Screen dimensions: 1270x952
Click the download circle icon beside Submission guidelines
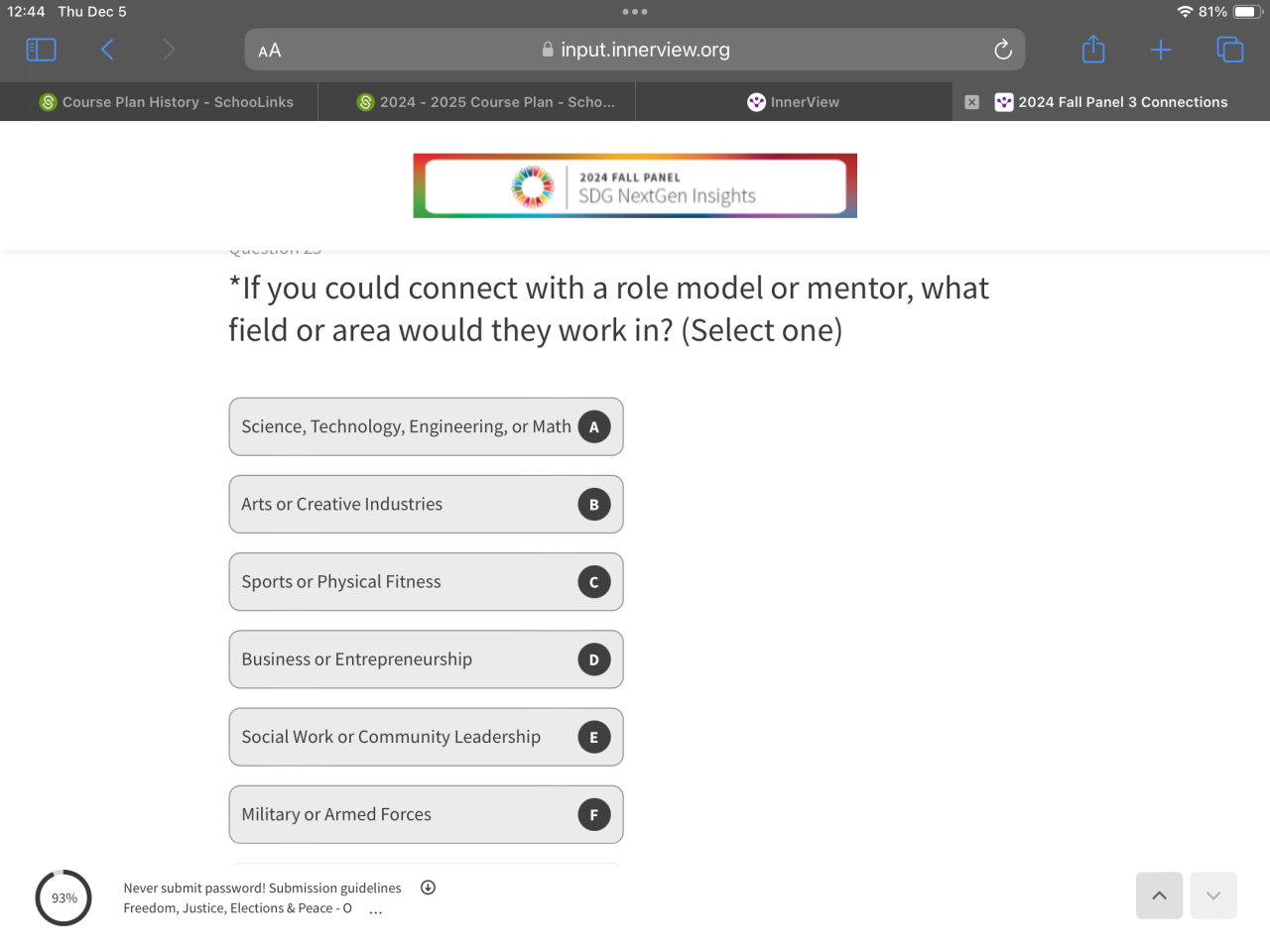click(x=428, y=888)
